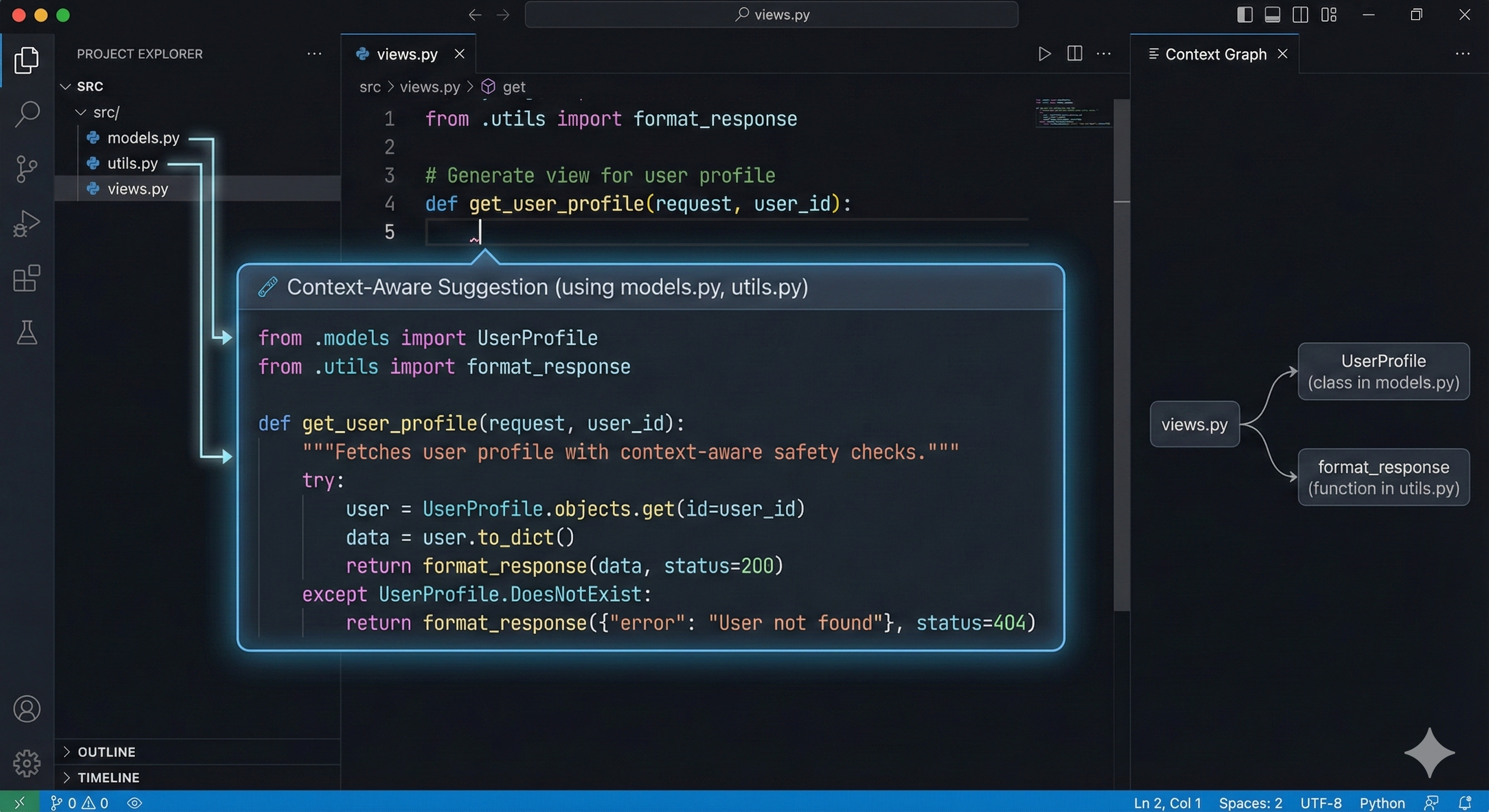The width and height of the screenshot is (1489, 812).
Task: Open the Source Control view
Action: (x=26, y=169)
